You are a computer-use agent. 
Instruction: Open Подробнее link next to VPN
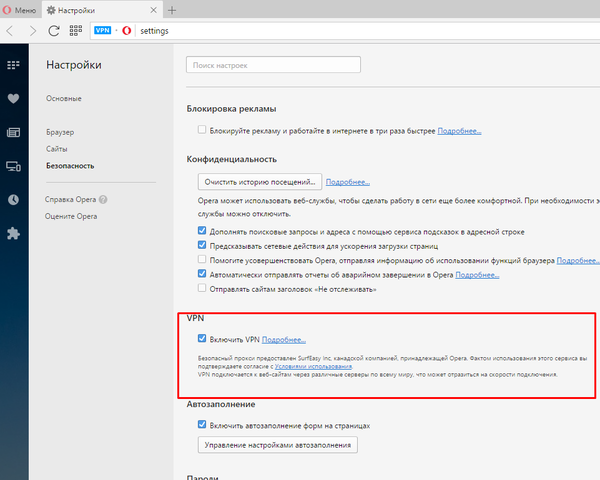click(x=284, y=340)
